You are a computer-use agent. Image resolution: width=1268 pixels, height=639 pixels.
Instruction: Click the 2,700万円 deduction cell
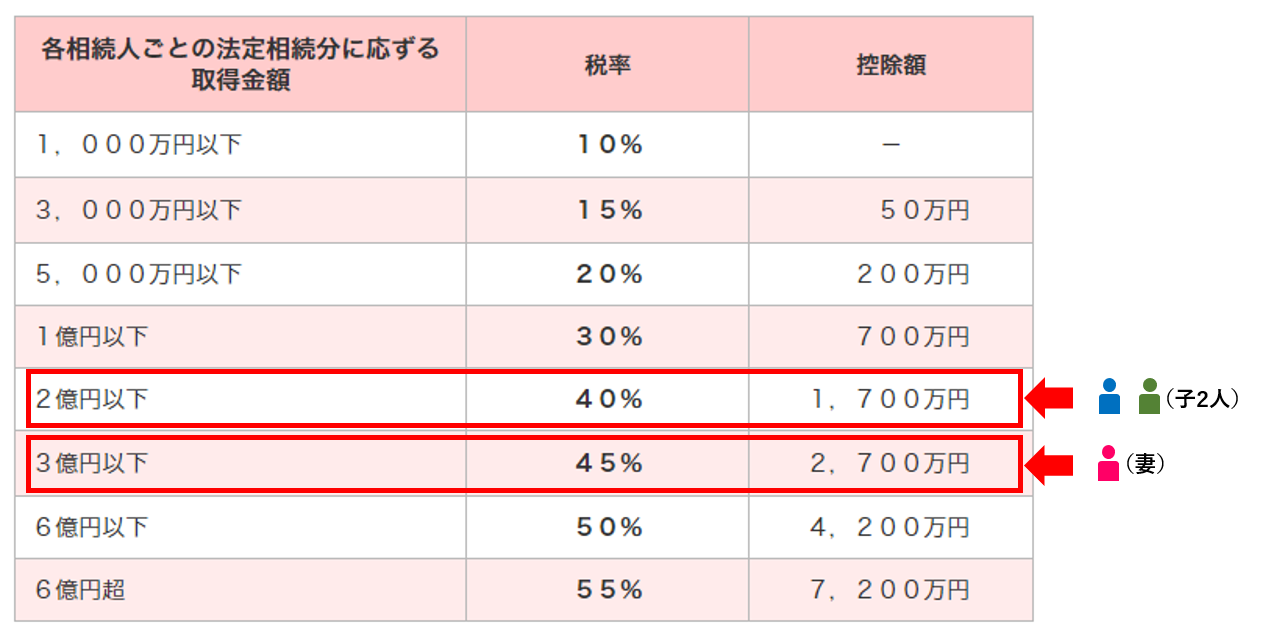click(x=891, y=463)
